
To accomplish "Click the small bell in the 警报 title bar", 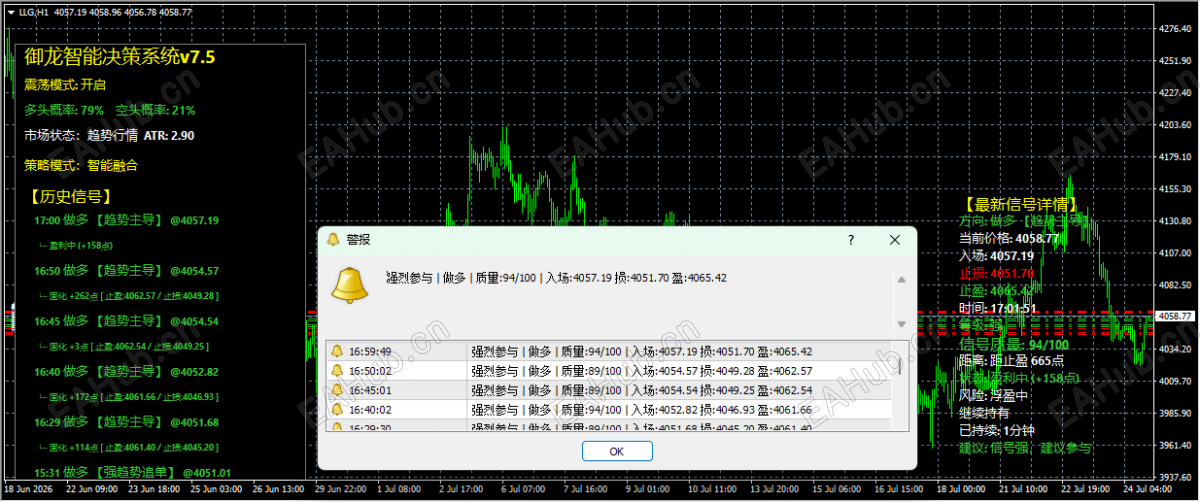I will point(334,240).
